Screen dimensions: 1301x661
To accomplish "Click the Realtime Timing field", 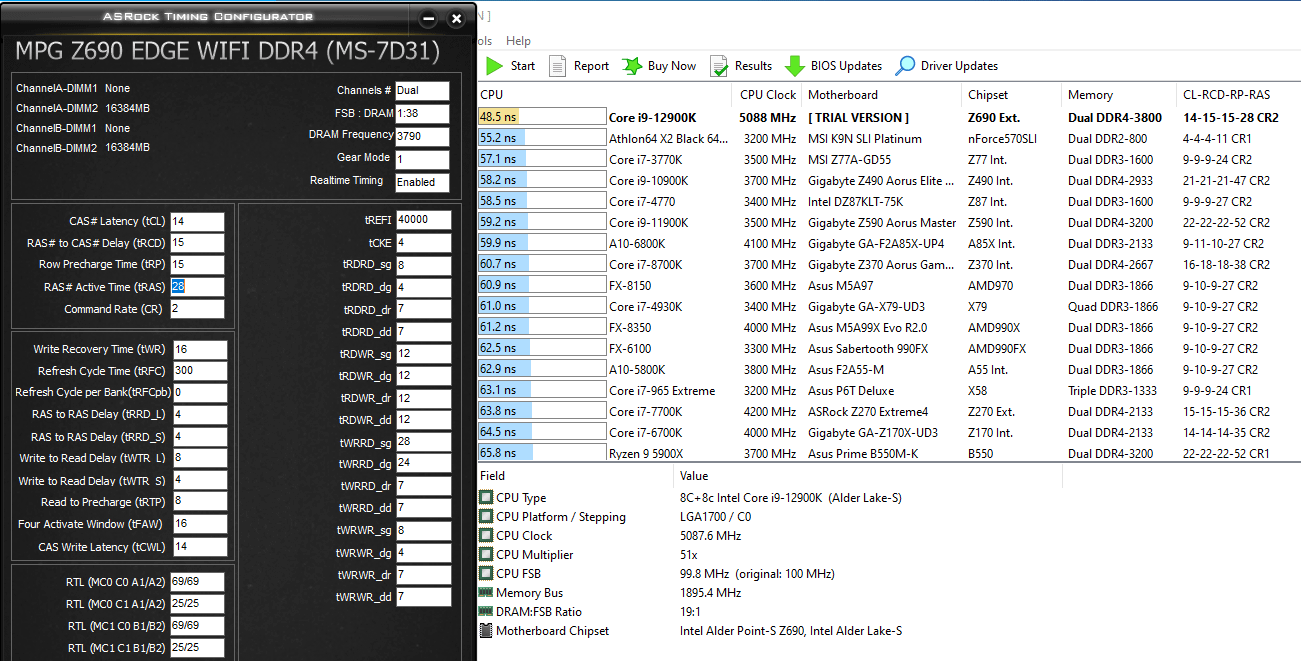I will tap(422, 182).
